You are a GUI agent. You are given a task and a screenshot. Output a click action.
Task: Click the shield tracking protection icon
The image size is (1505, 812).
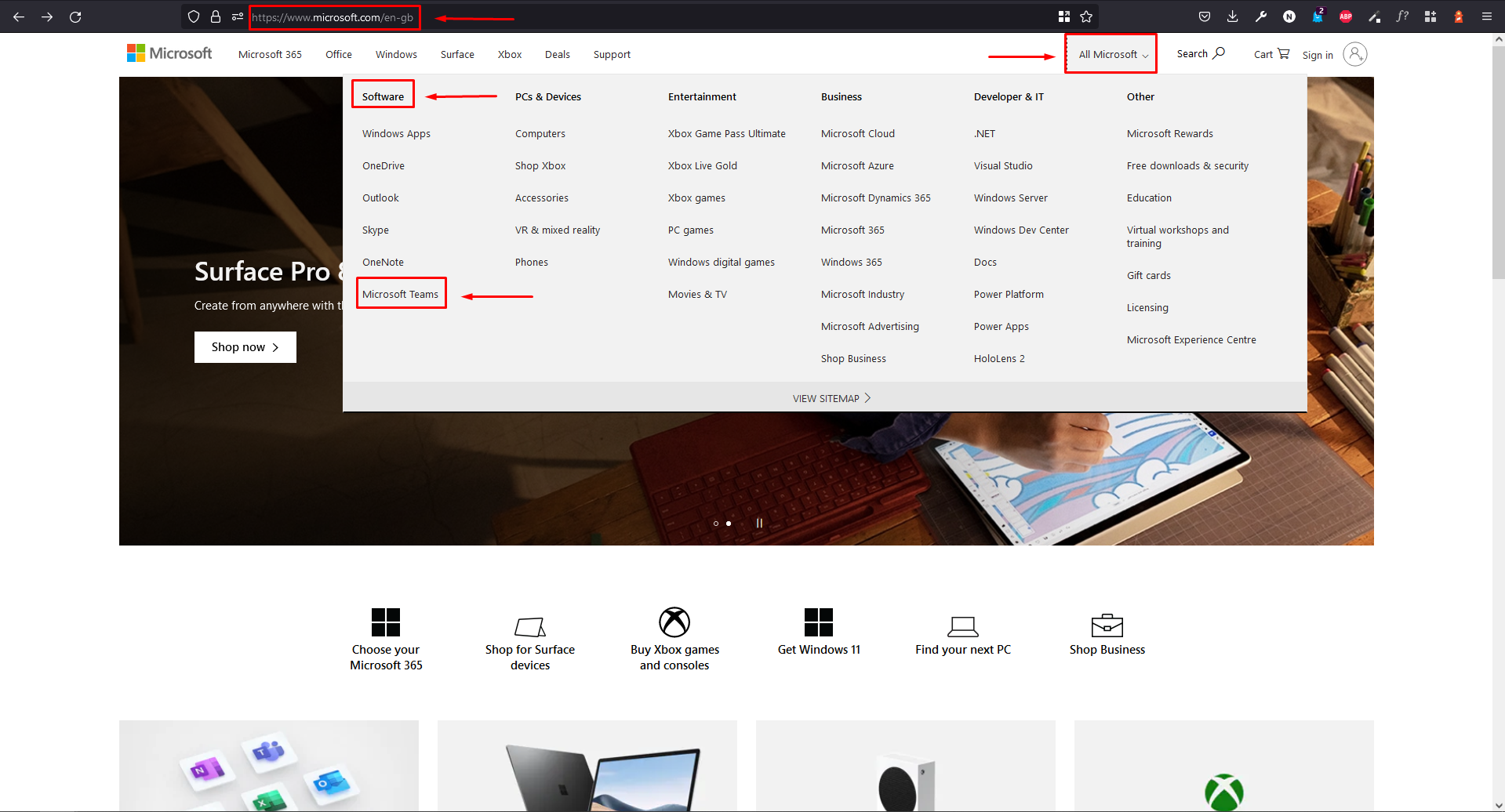tap(194, 16)
